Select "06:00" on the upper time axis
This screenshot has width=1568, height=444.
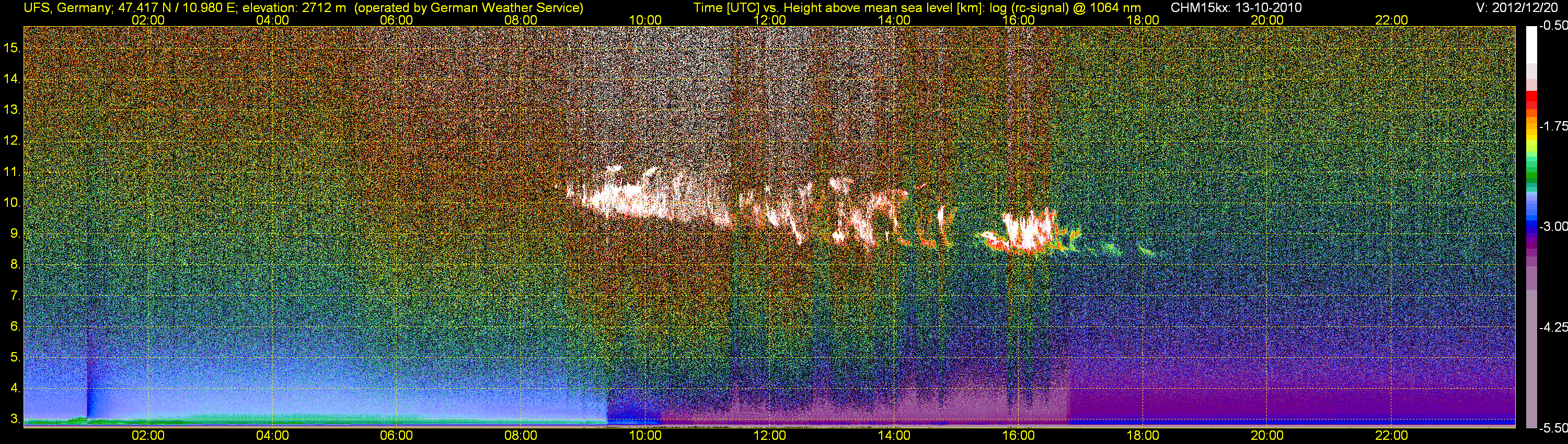coord(396,20)
